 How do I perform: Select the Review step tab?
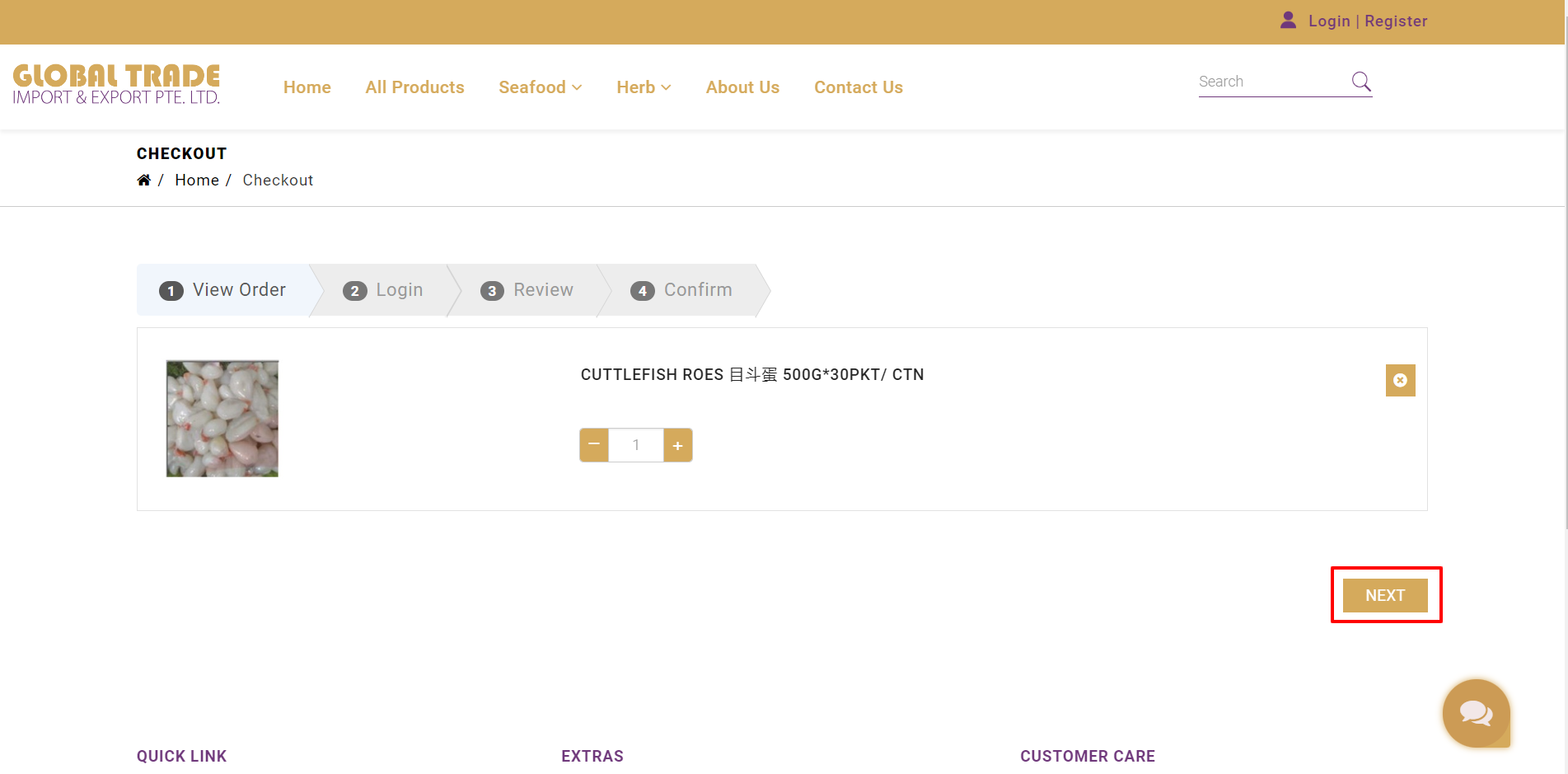[527, 290]
